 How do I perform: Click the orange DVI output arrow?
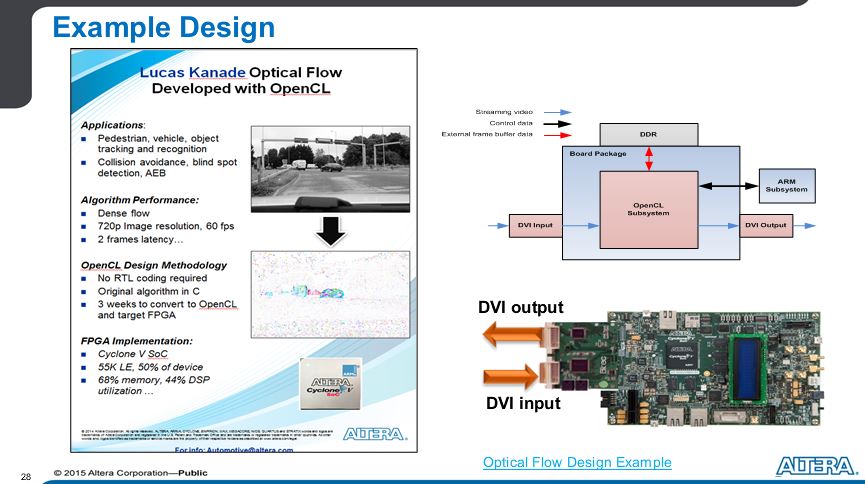pyautogui.click(x=512, y=334)
